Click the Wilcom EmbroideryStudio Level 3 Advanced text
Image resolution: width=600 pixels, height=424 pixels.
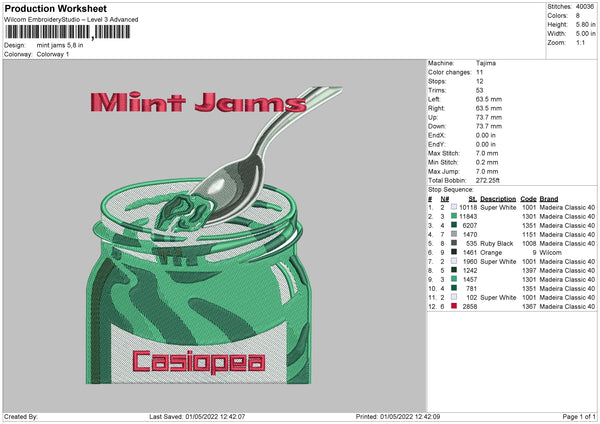click(x=71, y=20)
